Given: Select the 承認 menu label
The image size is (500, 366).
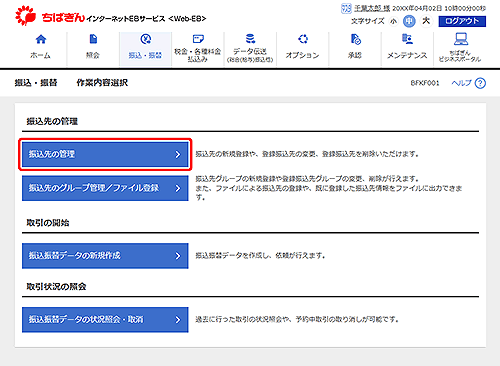Looking at the screenshot, I should click(355, 55).
